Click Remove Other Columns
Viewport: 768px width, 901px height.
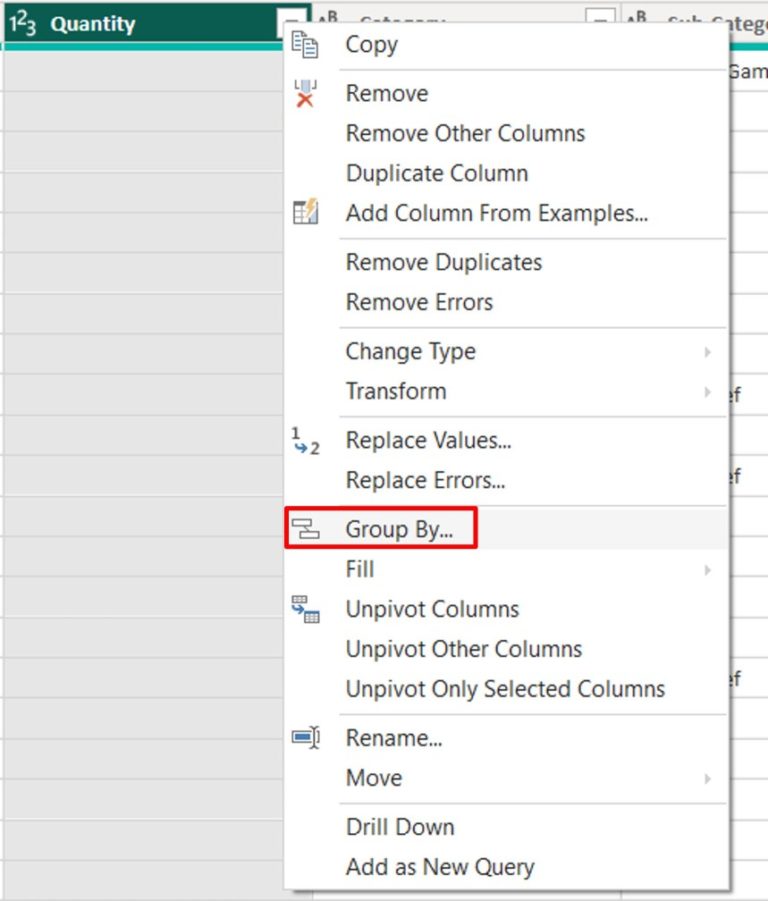(464, 133)
